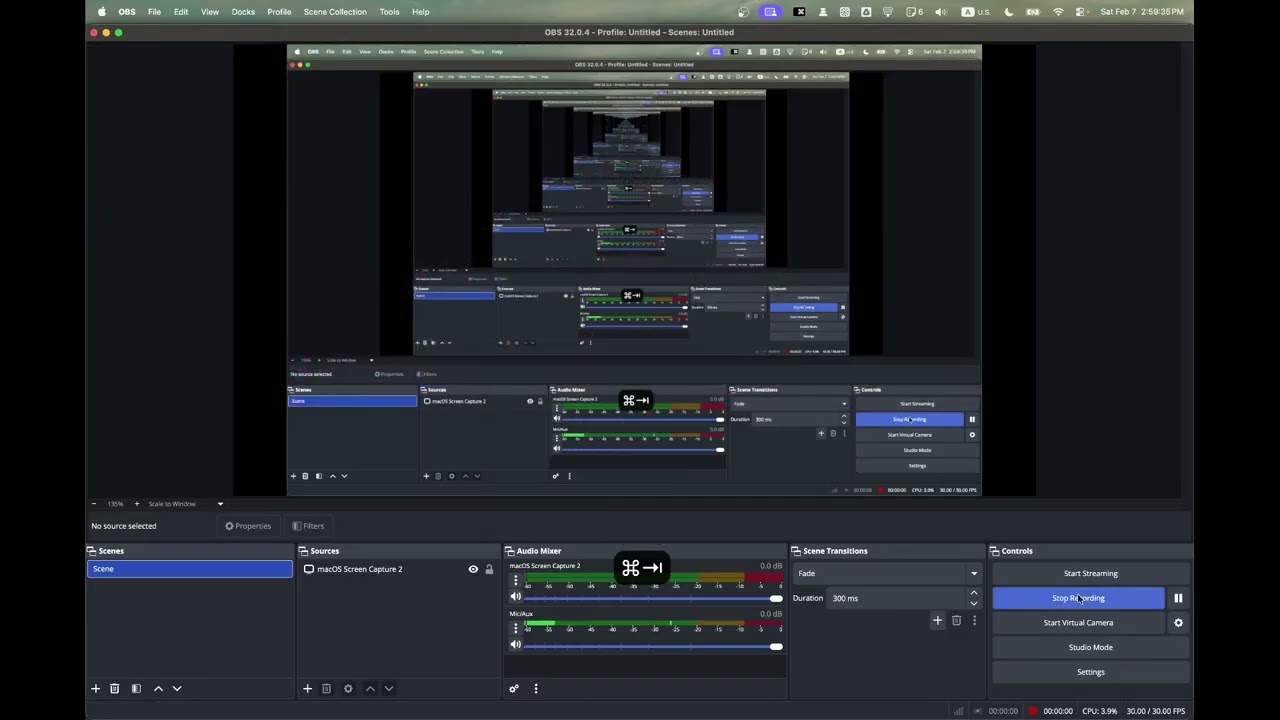
Task: Click the main preview canvas
Action: point(634,270)
